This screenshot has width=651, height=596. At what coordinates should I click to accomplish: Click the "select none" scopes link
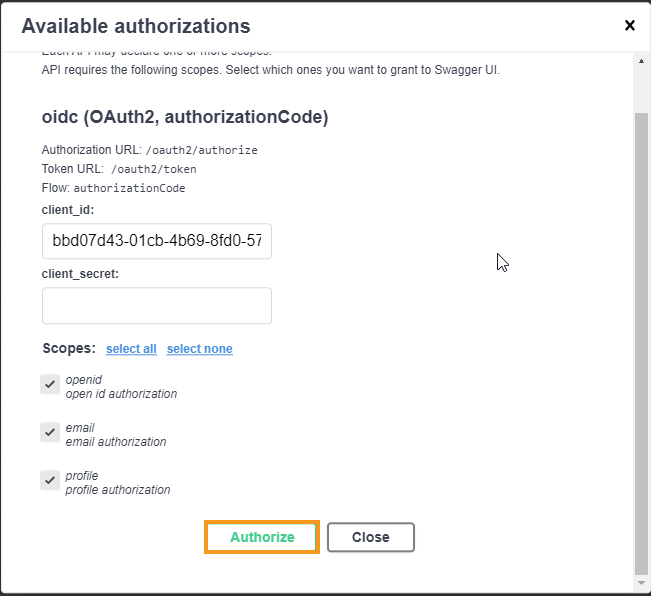point(199,349)
